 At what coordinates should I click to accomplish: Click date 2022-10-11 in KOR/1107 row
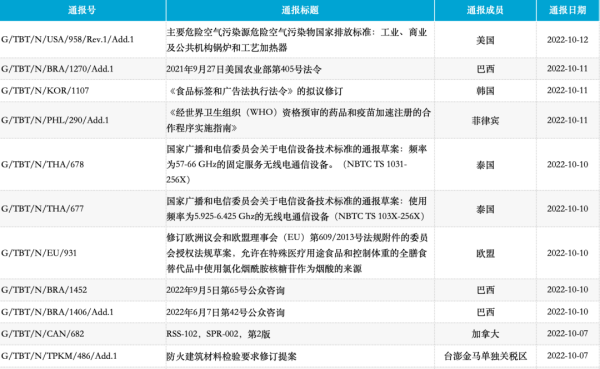click(x=567, y=91)
